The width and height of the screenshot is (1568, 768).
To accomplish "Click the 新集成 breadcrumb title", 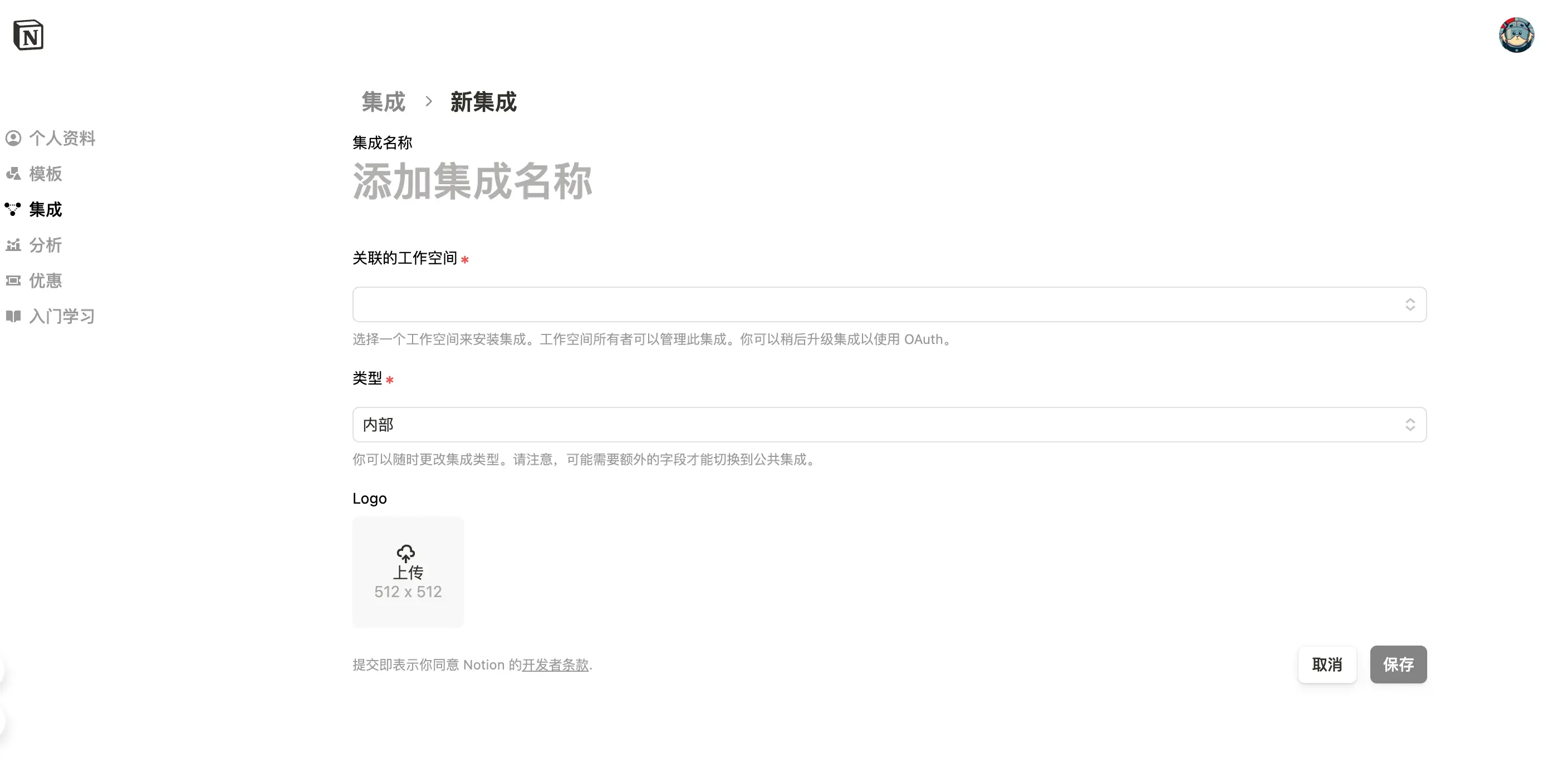I will 483,102.
